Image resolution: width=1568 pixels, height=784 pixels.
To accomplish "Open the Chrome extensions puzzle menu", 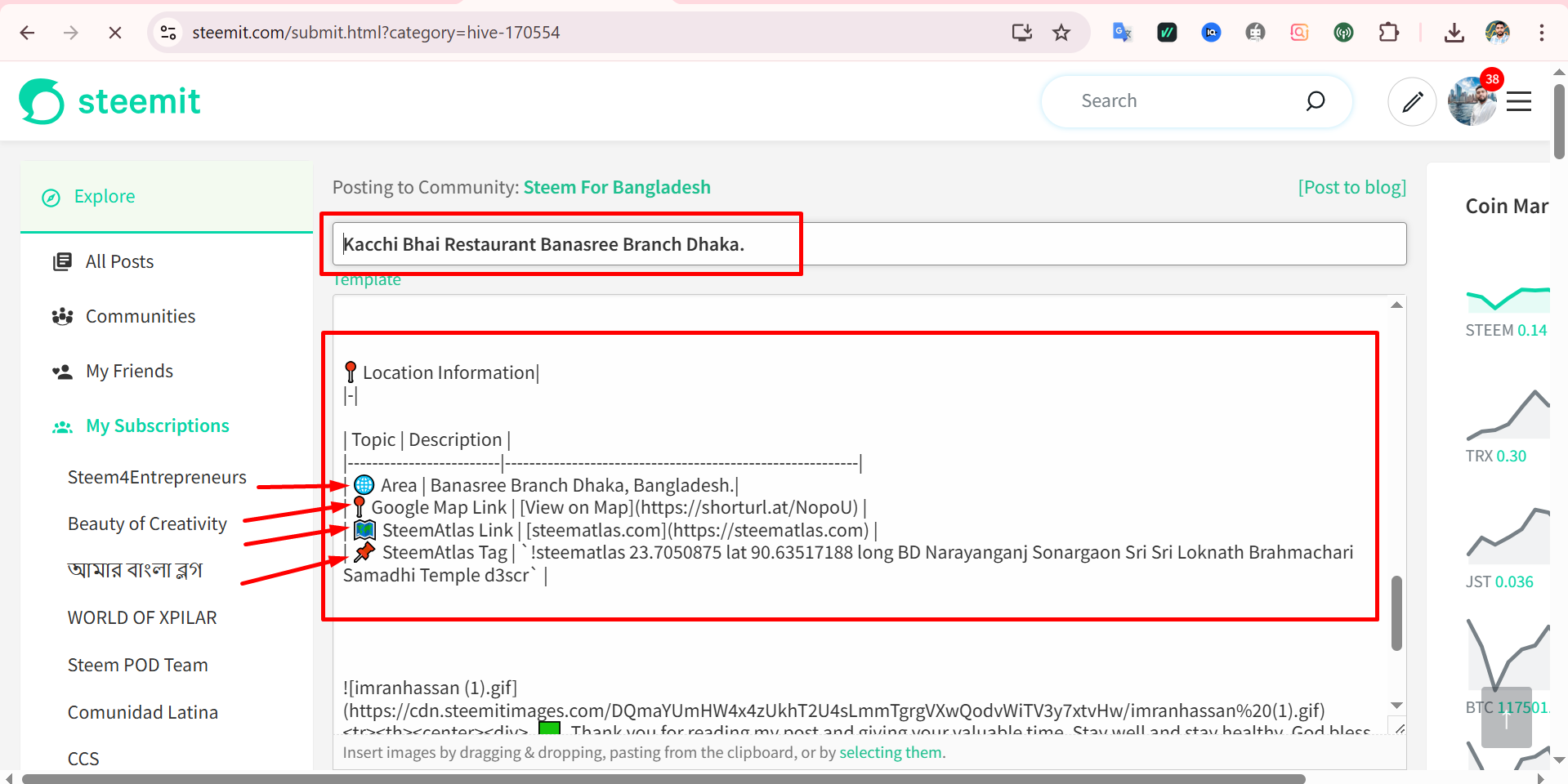I will (x=1388, y=33).
